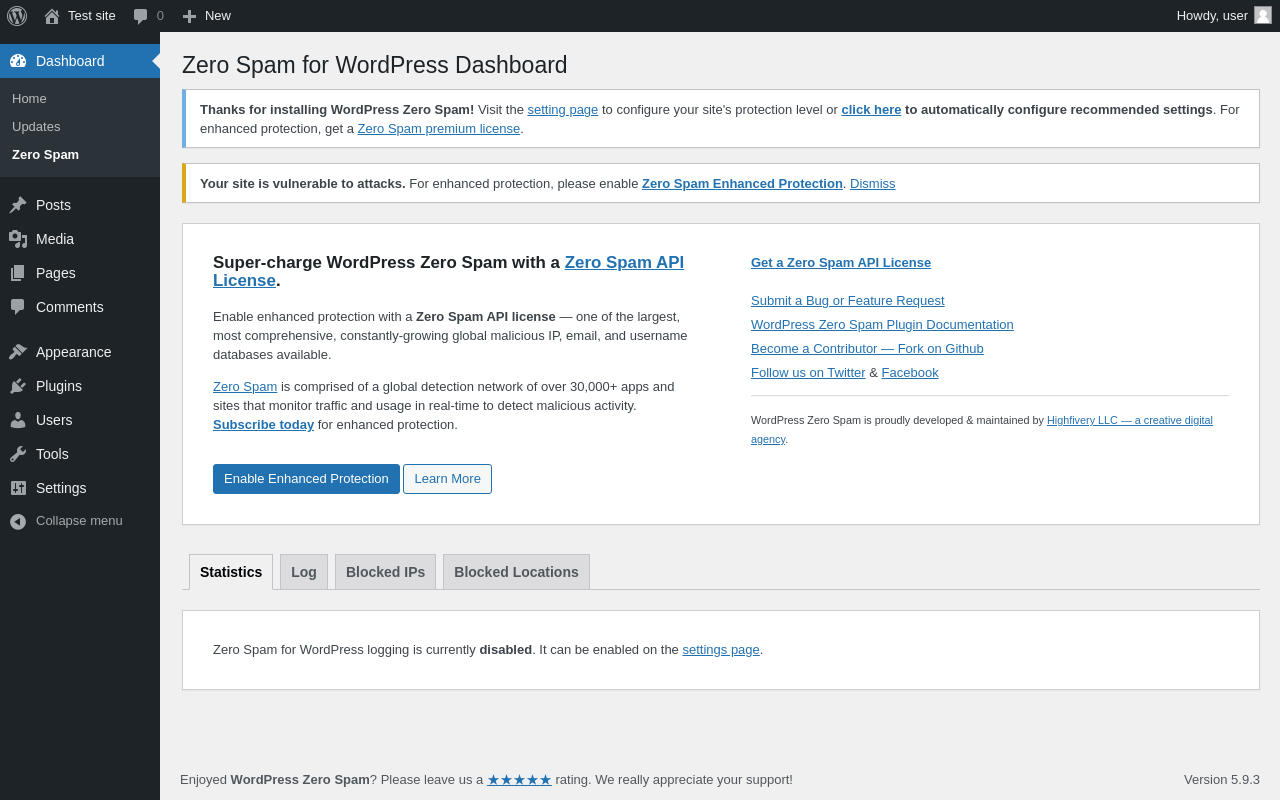Click the New label in admin bar
This screenshot has width=1280, height=800.
coord(218,15)
